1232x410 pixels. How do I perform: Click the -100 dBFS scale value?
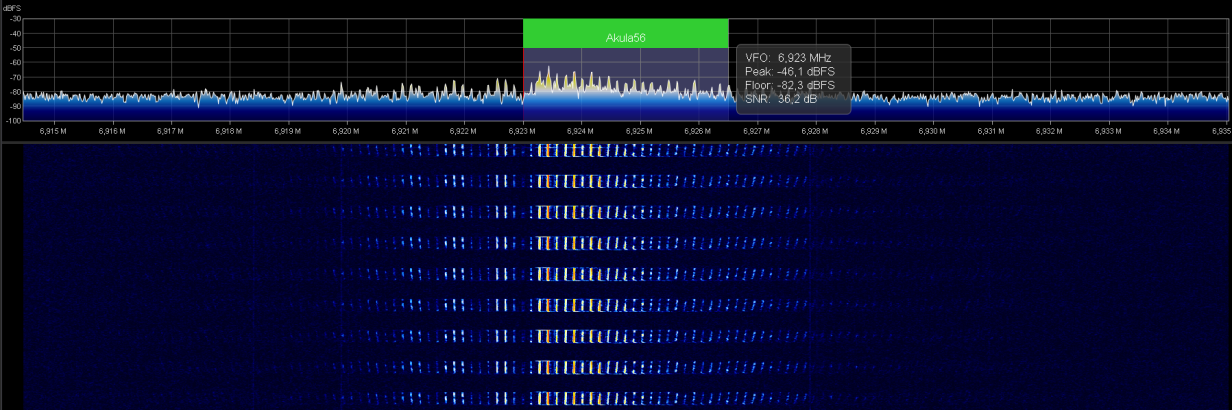(13, 120)
